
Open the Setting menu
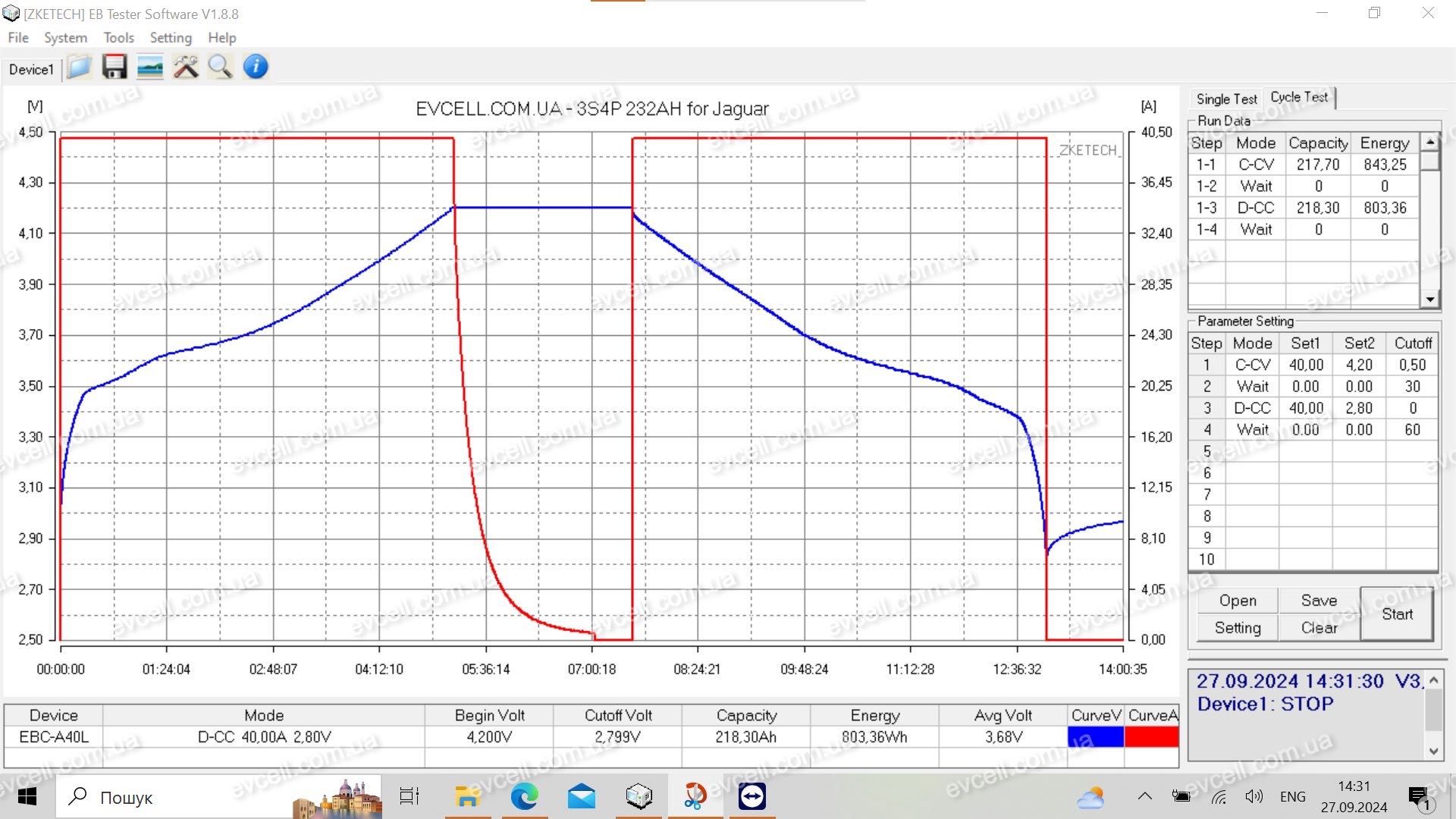tap(171, 37)
